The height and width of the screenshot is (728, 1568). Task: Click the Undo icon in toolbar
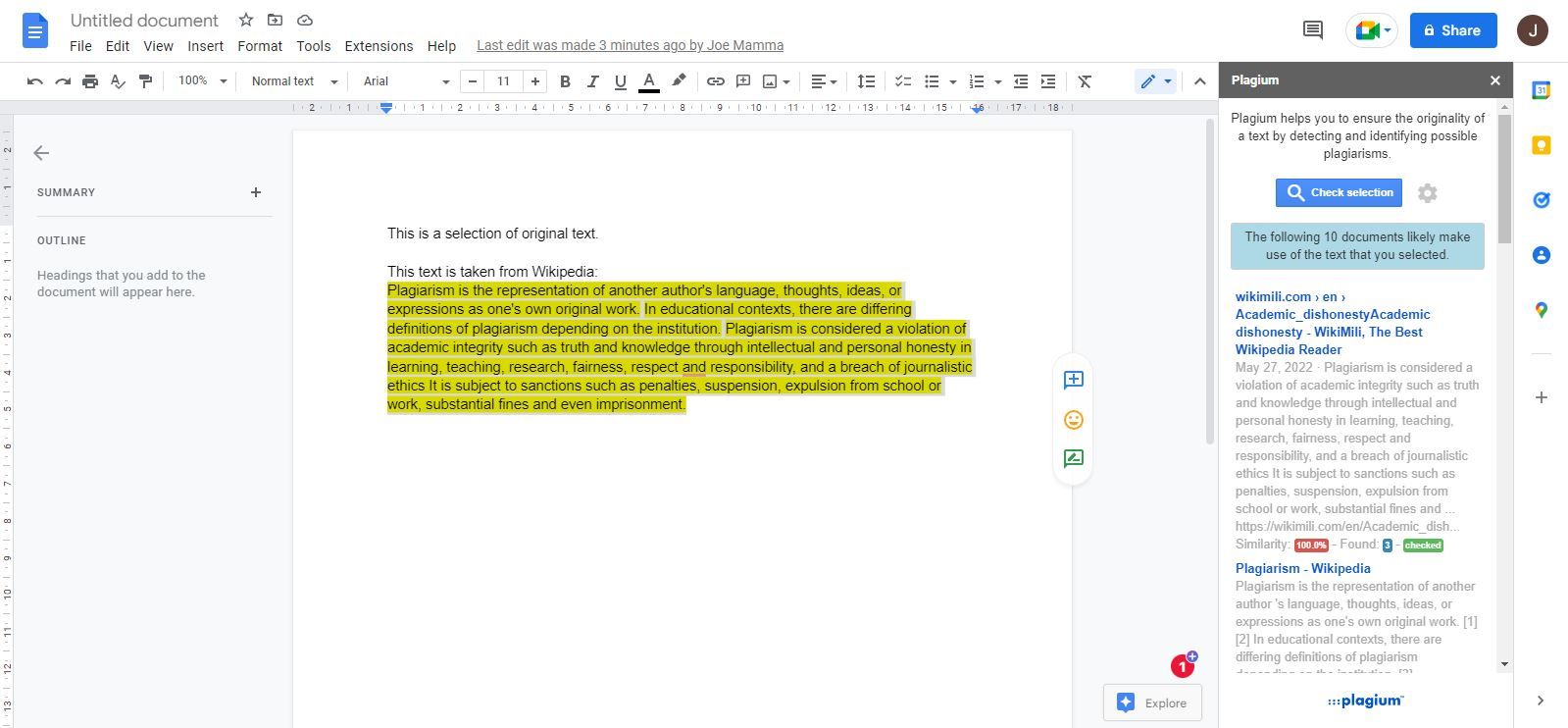[x=35, y=81]
